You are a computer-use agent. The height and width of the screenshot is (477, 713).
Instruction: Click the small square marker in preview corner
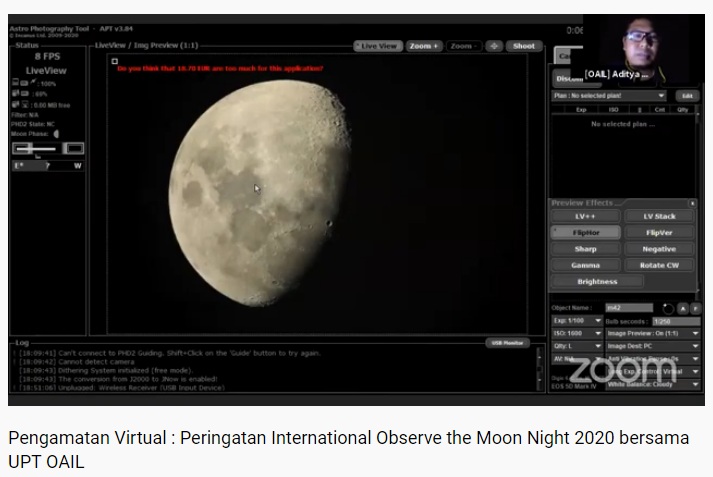coord(115,61)
